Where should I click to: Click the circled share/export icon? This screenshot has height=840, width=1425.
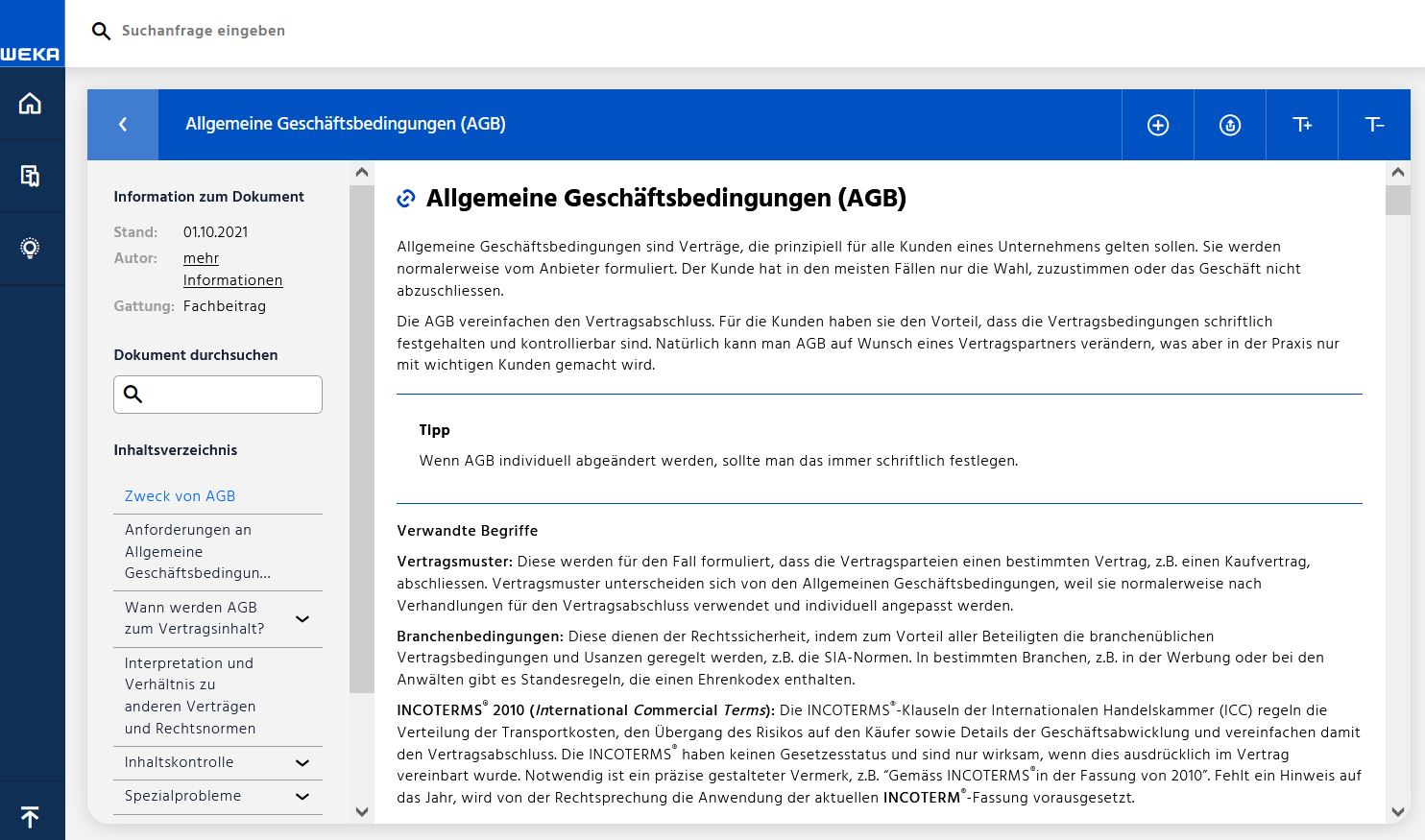click(1230, 125)
